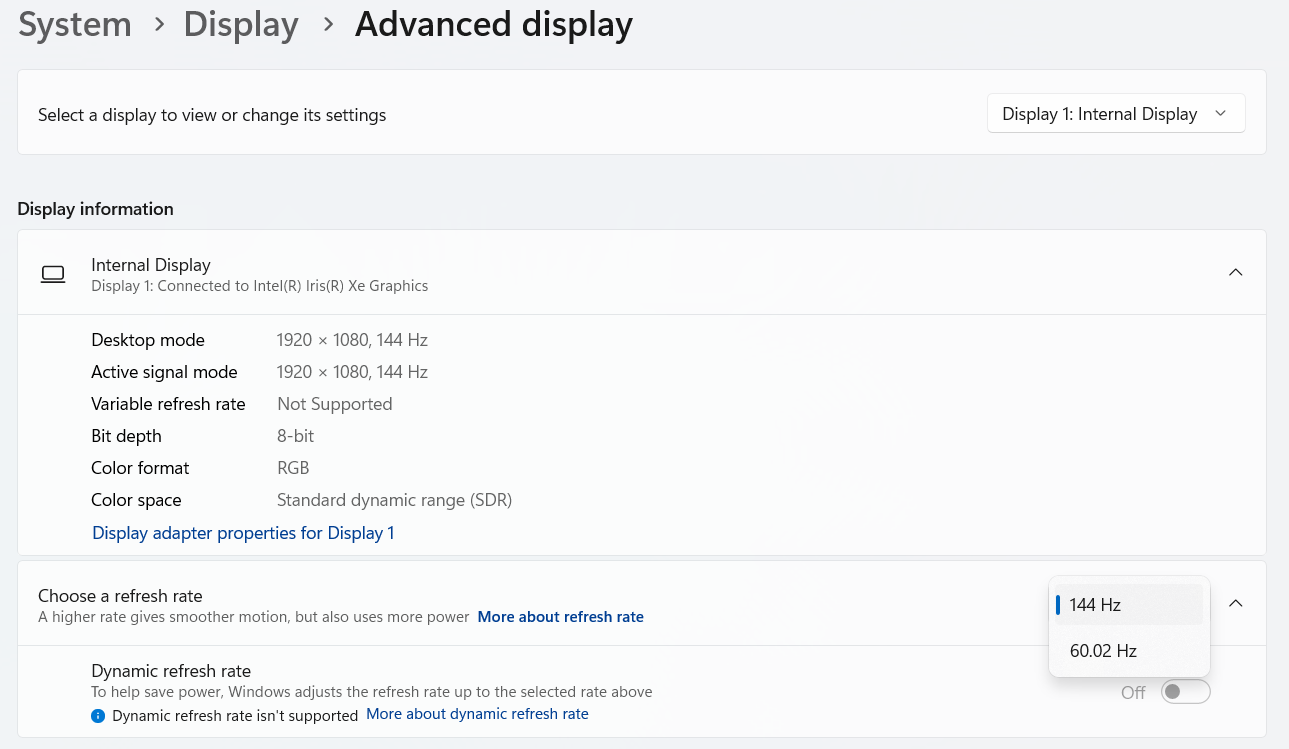Open Display adapter properties for Display 1
Image resolution: width=1289 pixels, height=749 pixels.
tap(243, 533)
